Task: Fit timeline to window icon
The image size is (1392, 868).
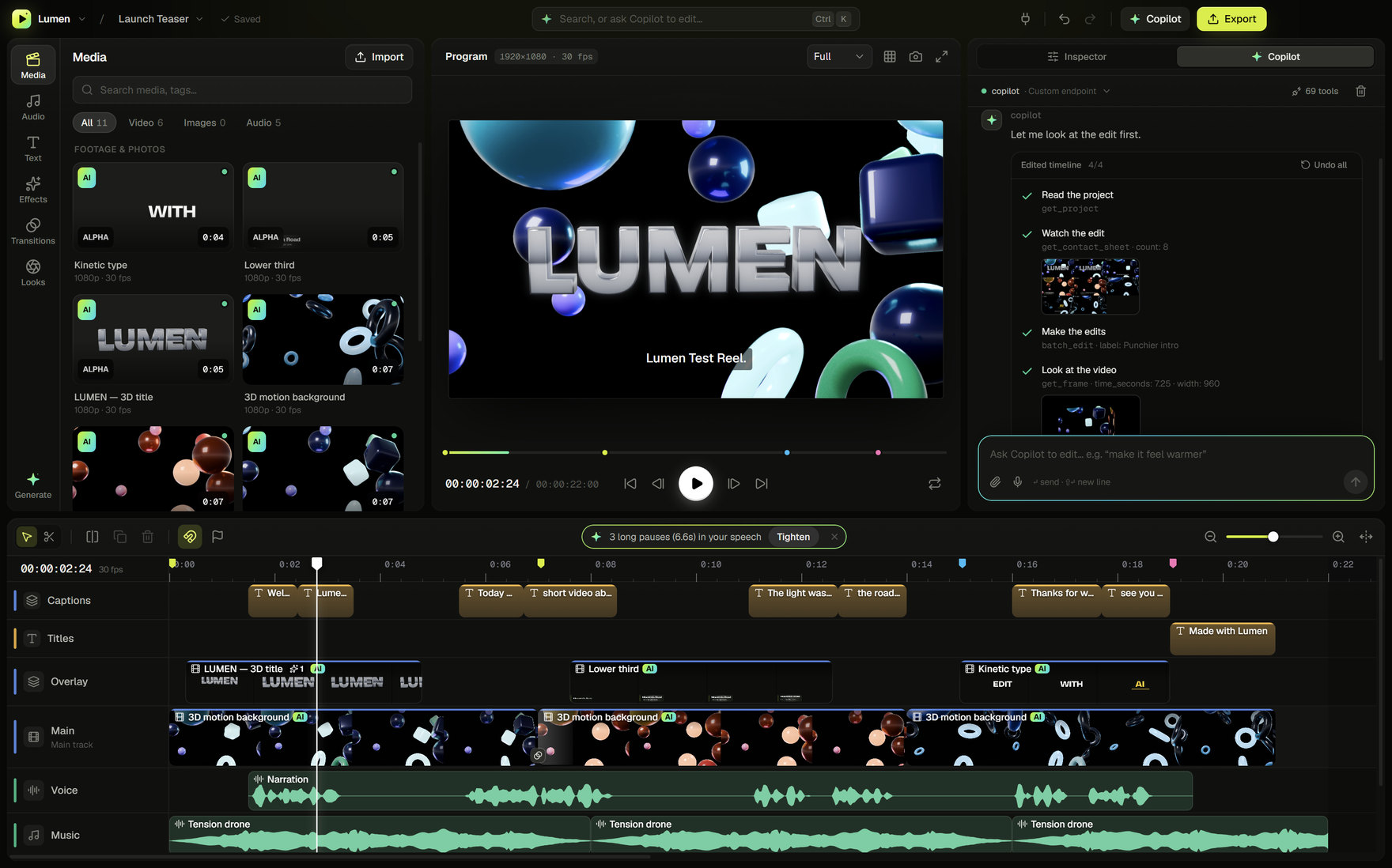Action: click(x=1366, y=537)
